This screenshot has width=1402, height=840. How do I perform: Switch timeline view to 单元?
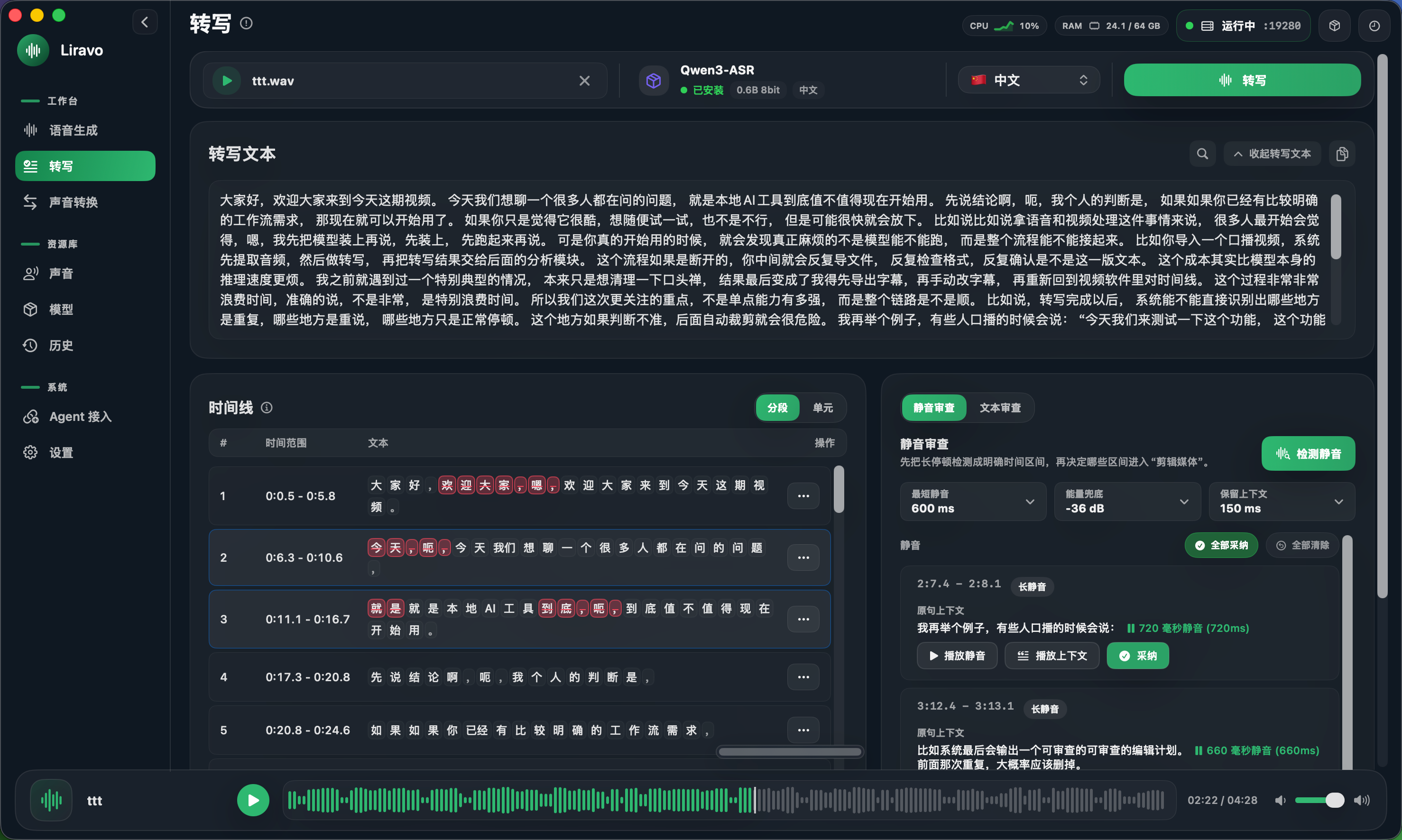pyautogui.click(x=822, y=408)
